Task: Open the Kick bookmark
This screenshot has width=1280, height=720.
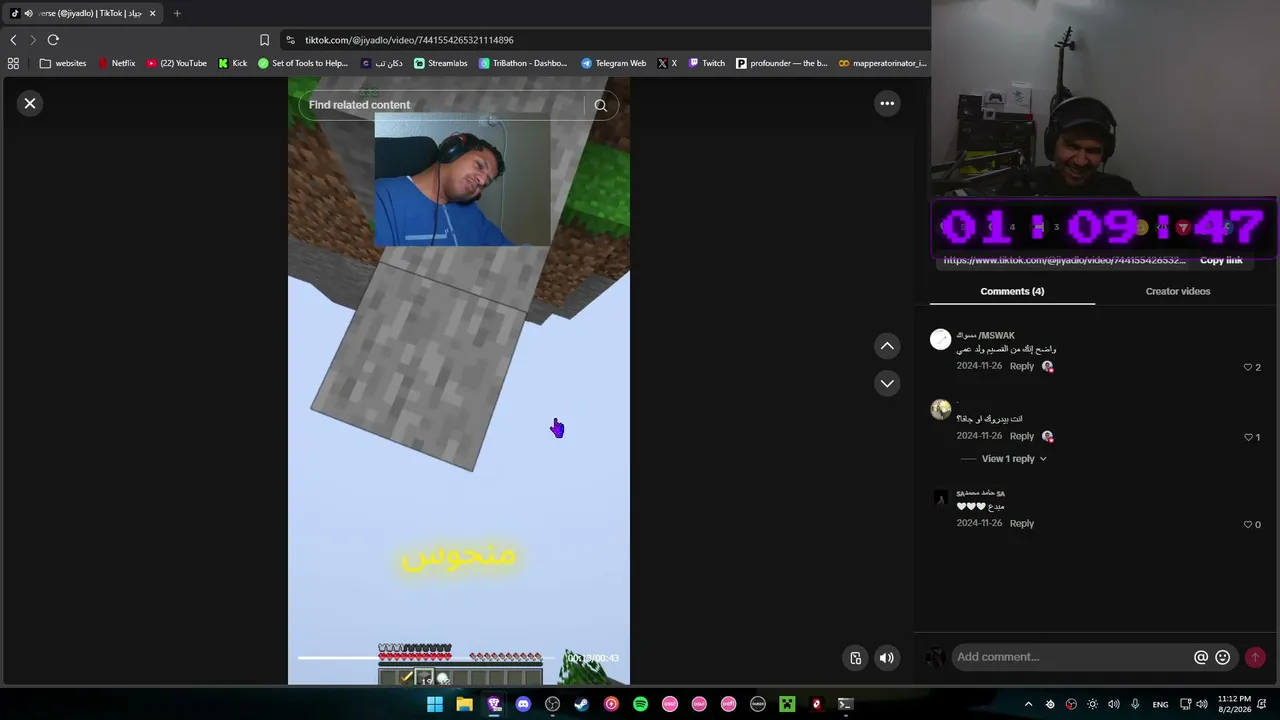Action: [232, 63]
